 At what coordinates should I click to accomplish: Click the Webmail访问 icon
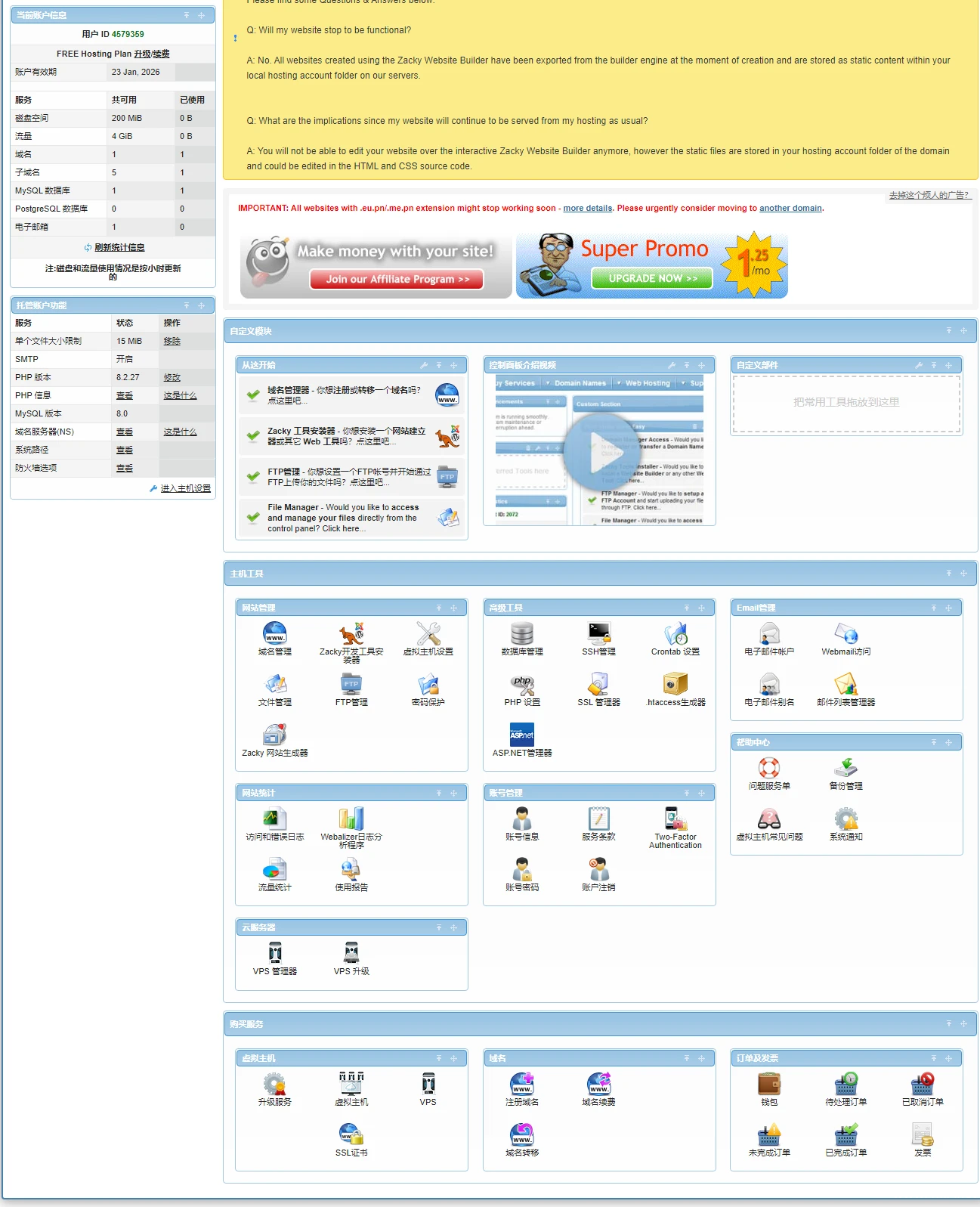point(846,633)
